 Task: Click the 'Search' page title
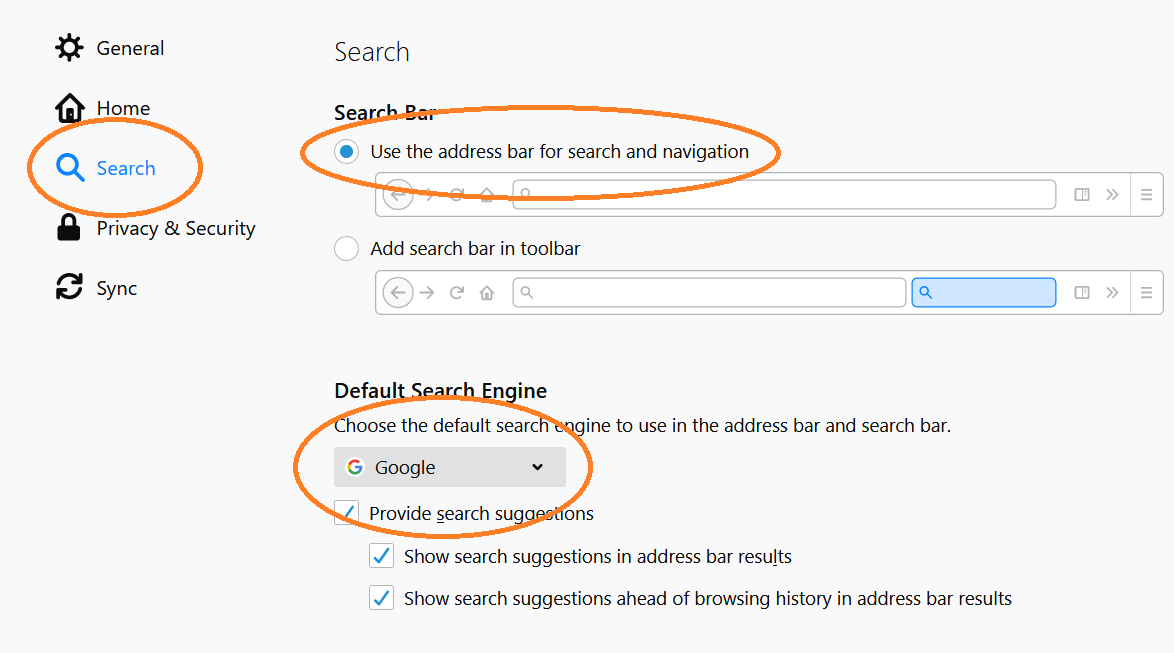click(x=371, y=52)
